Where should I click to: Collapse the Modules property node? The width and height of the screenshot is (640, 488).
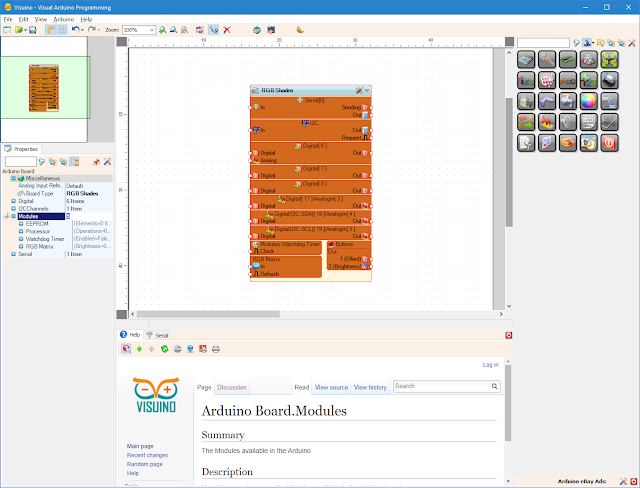[x=13, y=216]
